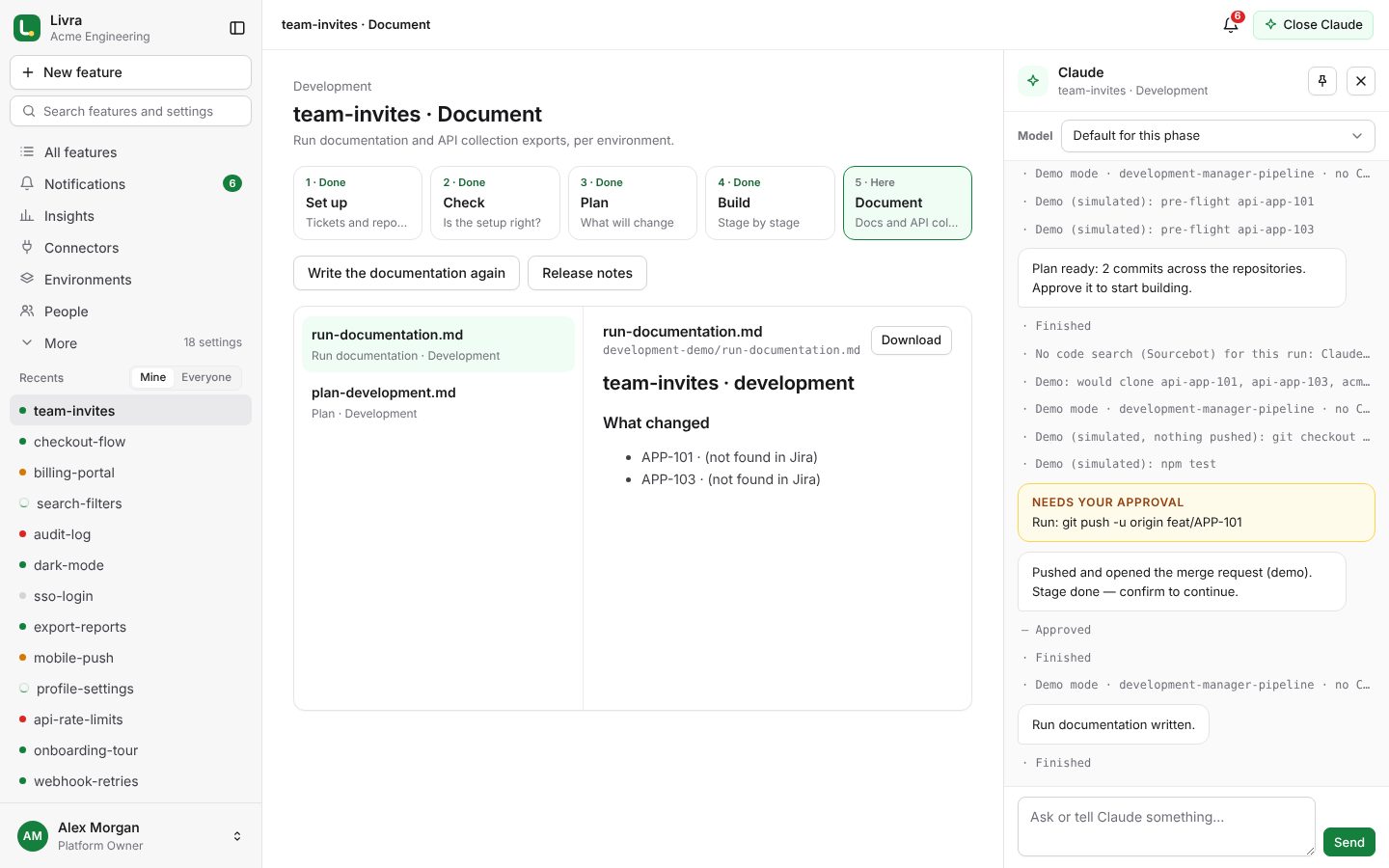Open team-invites in recents
The image size is (1389, 868).
[130, 410]
